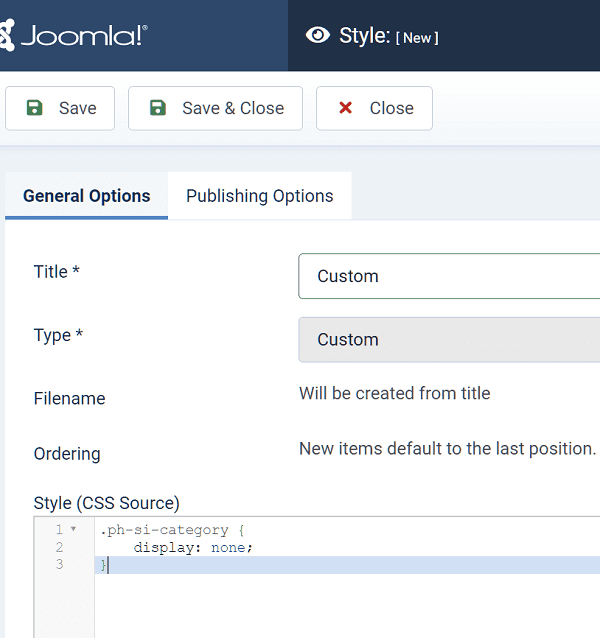
Task: Place cursor on the display: none line
Action: click(x=193, y=548)
